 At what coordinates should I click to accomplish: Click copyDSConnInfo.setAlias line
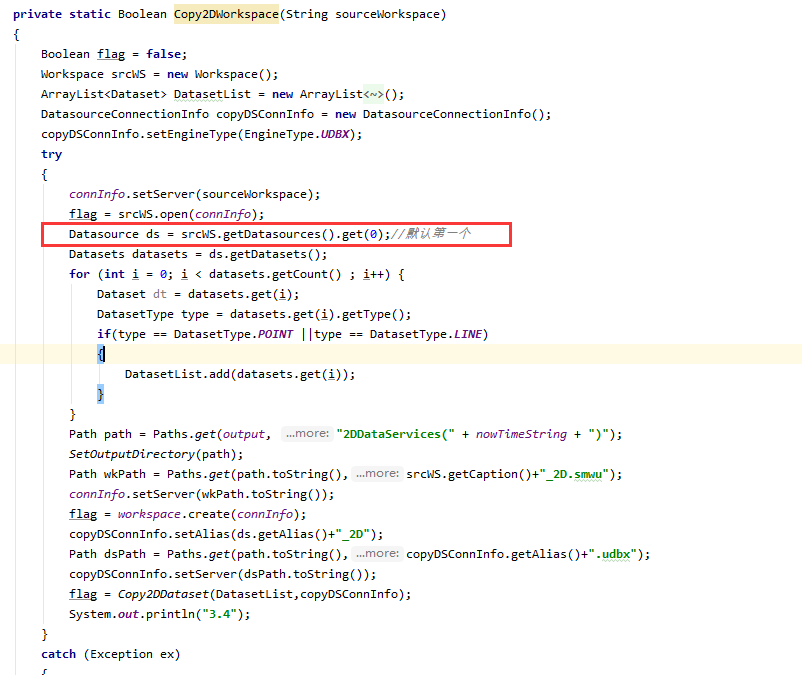click(x=226, y=534)
